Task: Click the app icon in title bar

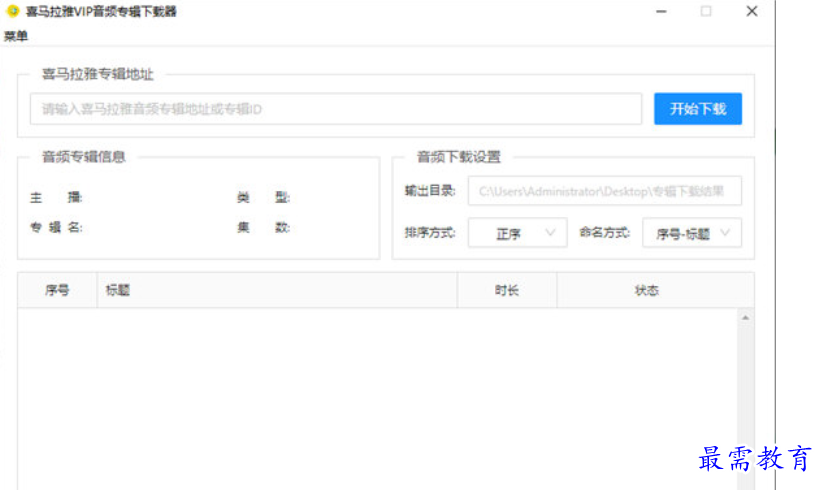Action: coord(13,11)
